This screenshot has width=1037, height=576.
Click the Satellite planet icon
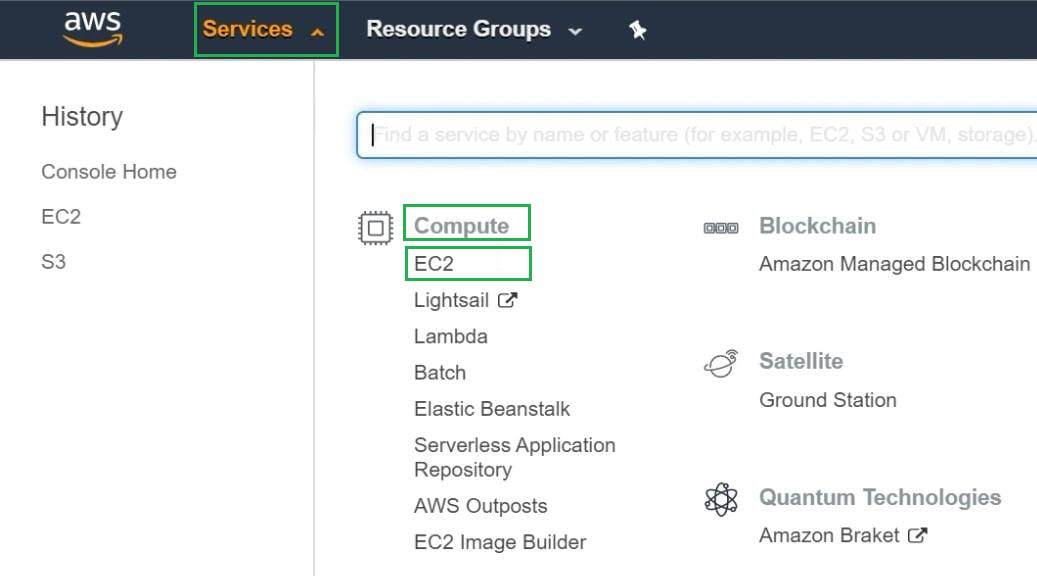[721, 364]
